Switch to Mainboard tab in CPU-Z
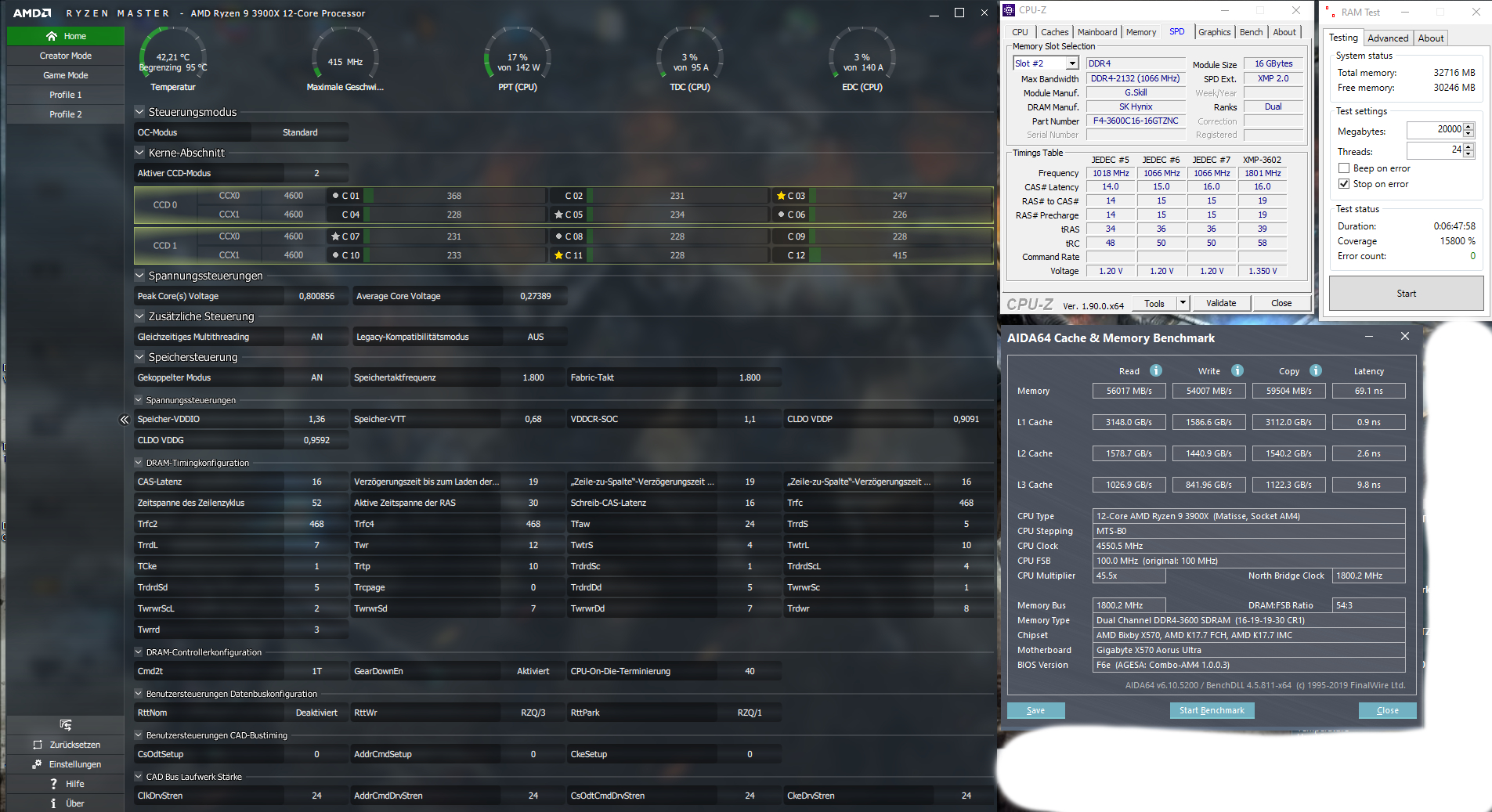1492x812 pixels. tap(1097, 32)
